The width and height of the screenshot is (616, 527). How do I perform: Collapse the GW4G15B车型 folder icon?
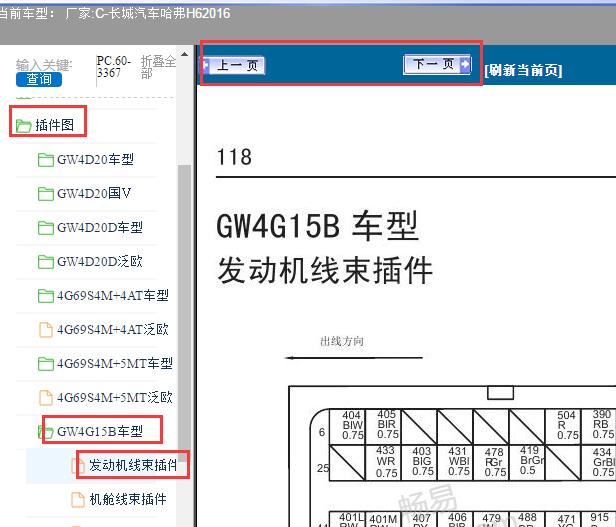(x=45, y=432)
